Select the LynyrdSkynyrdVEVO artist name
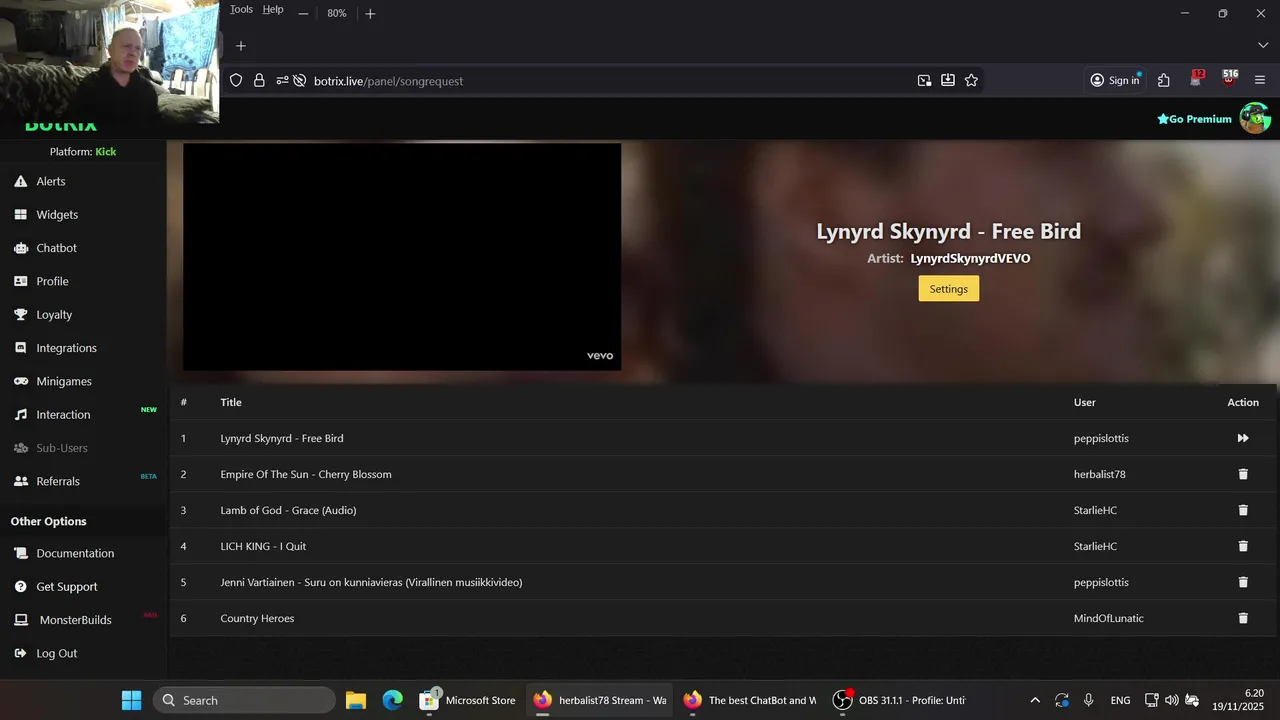1280x720 pixels. pos(970,258)
